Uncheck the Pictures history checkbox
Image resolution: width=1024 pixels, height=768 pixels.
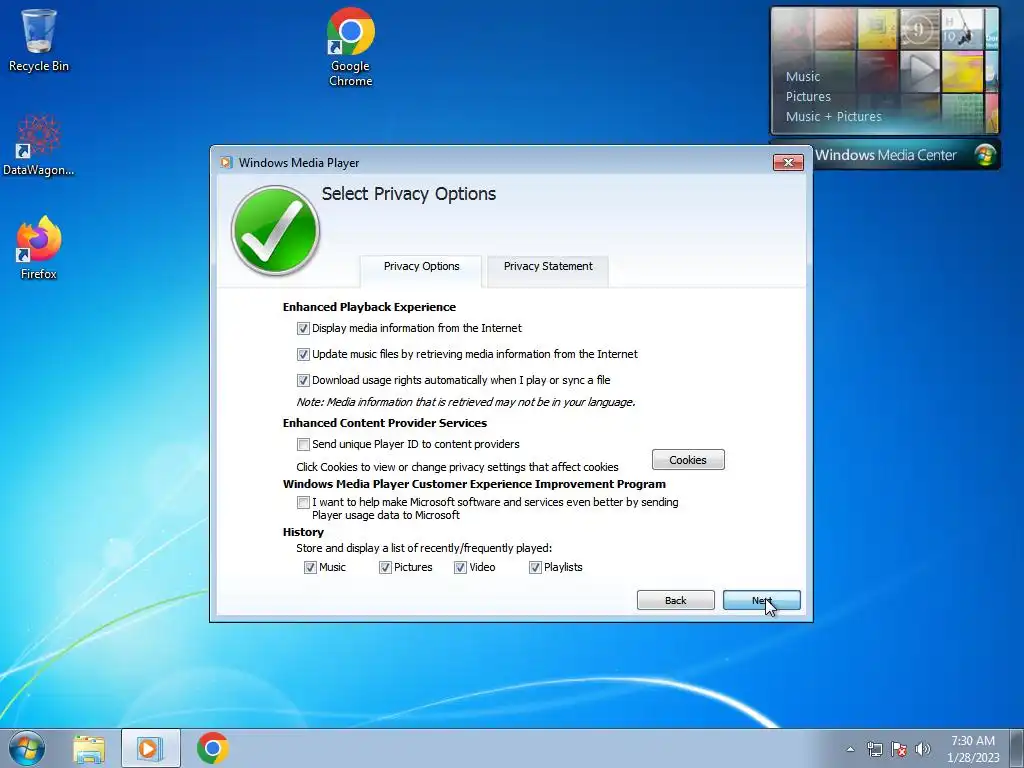(385, 568)
